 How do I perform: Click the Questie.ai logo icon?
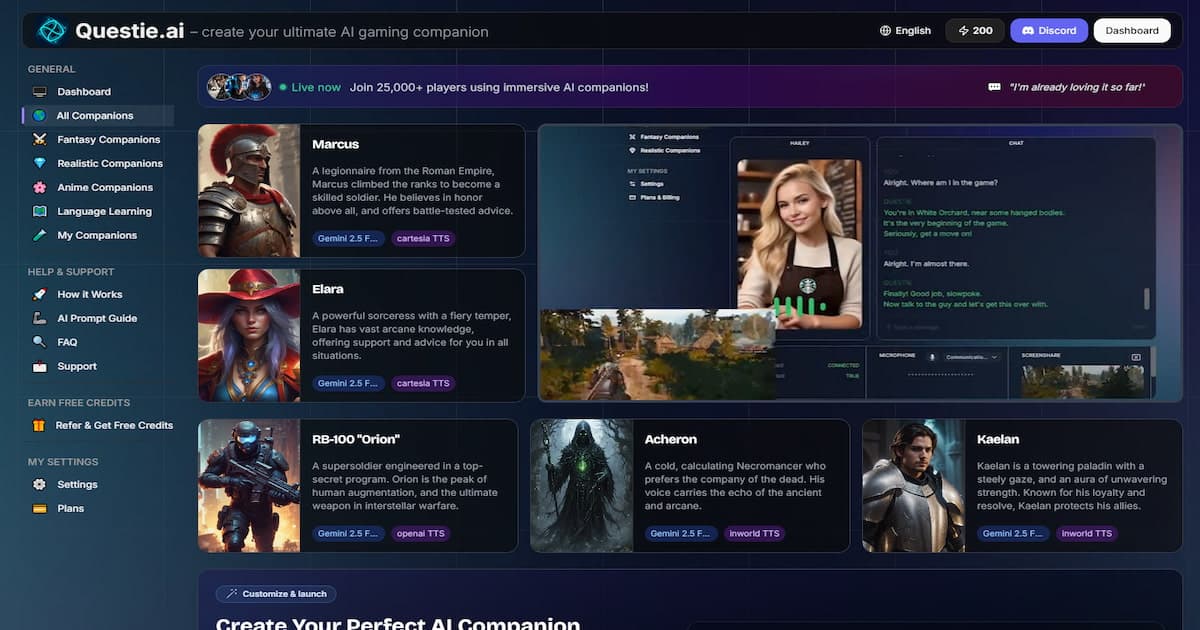click(51, 31)
